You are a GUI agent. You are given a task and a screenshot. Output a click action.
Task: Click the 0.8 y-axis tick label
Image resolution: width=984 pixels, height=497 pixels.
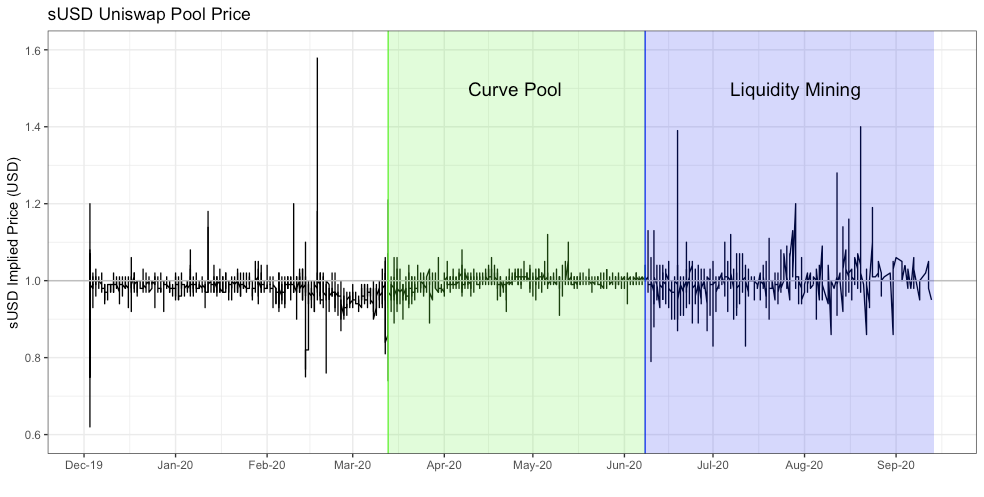tap(34, 358)
